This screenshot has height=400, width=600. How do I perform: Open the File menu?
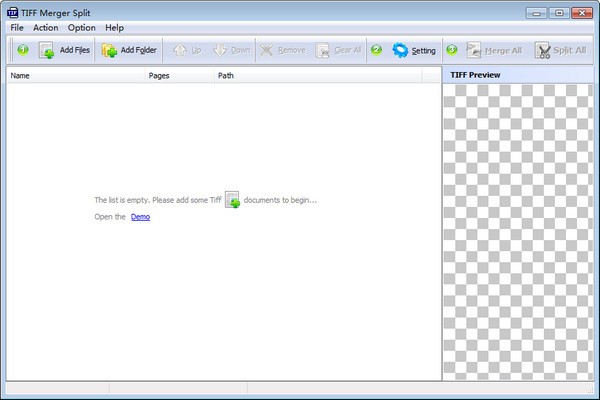click(x=17, y=28)
